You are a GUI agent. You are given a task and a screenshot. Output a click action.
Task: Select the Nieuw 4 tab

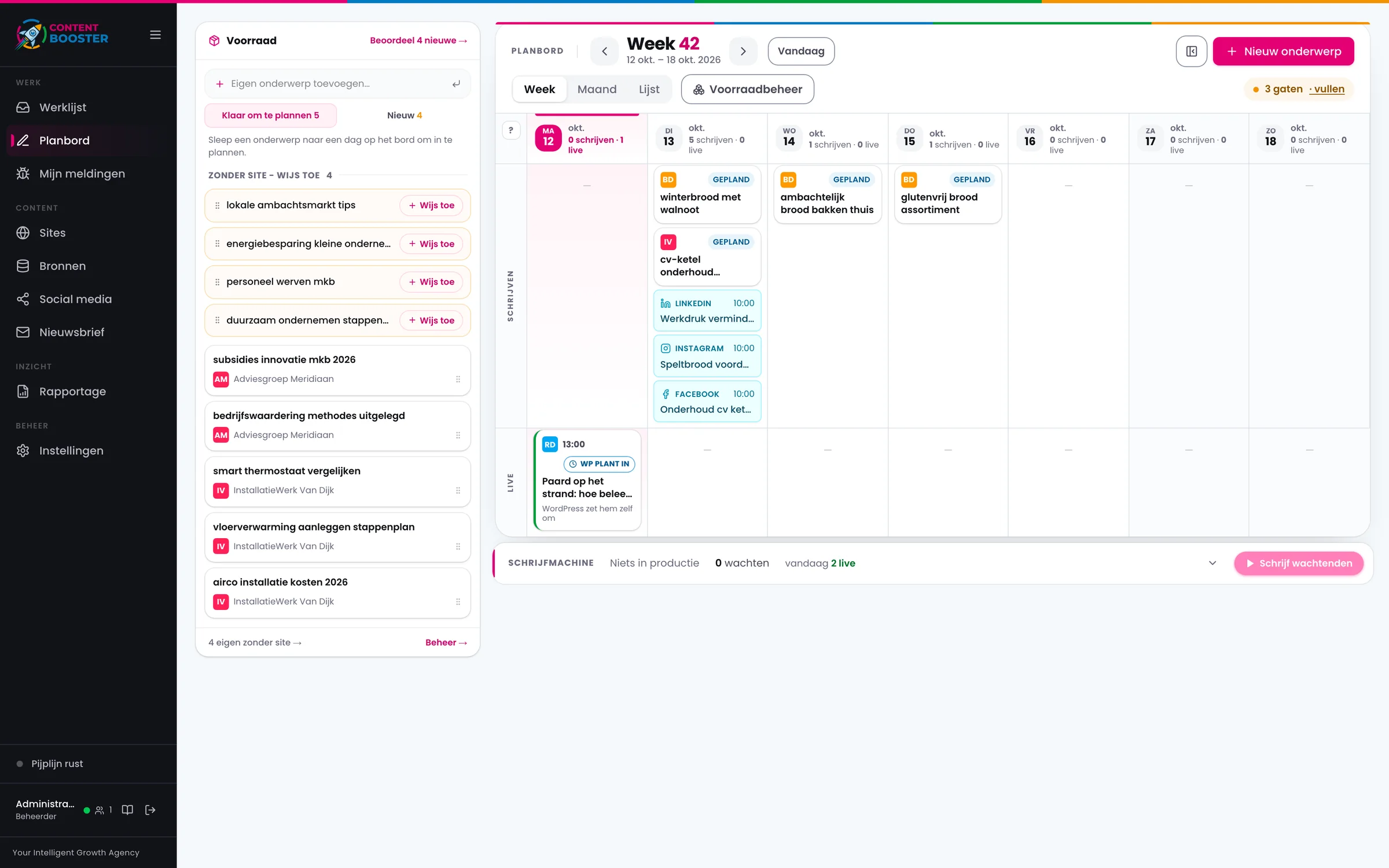point(405,115)
